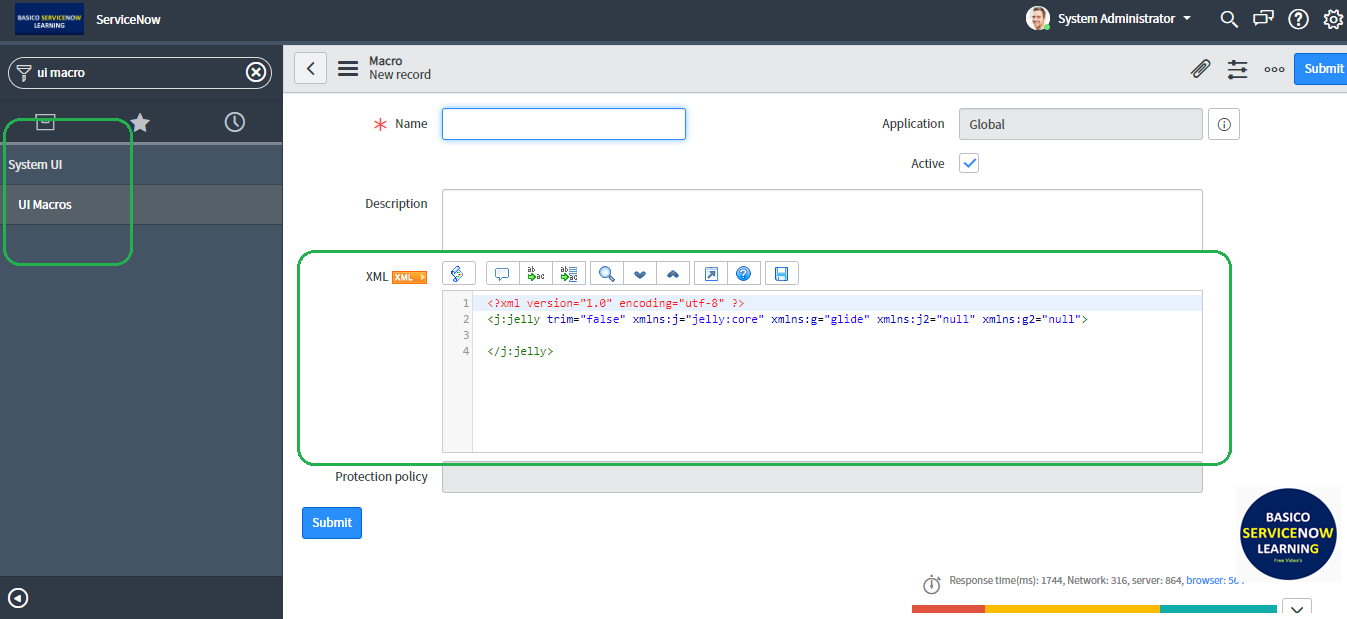Open the Help icon in header

click(x=1298, y=19)
